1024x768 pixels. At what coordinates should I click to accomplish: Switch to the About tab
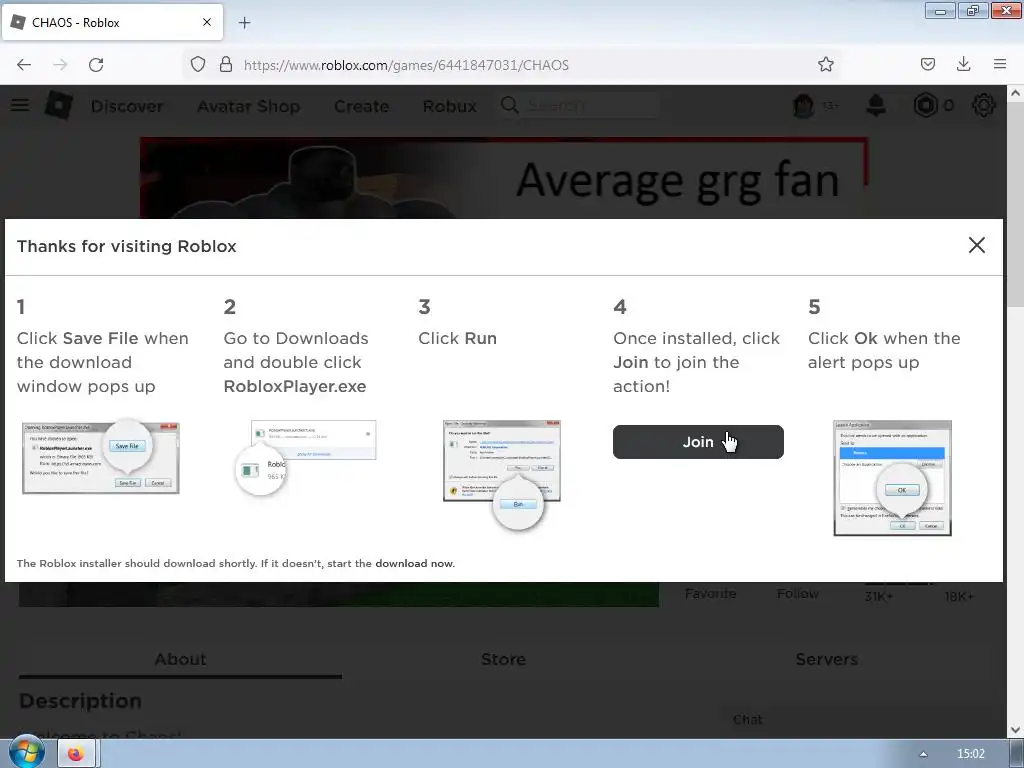(180, 659)
